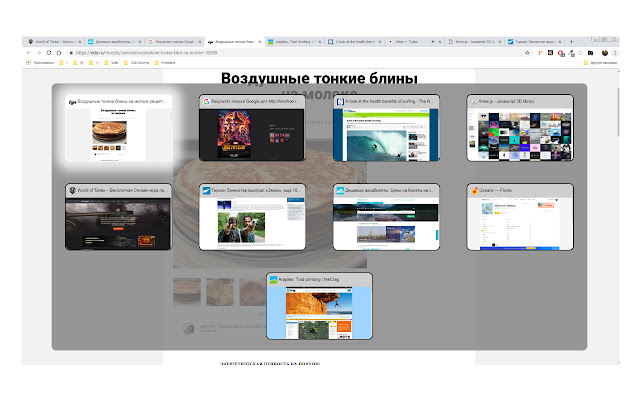Screen dimensions: 640x400
Task: Switch to the Fabue browser tab
Action: (414, 42)
